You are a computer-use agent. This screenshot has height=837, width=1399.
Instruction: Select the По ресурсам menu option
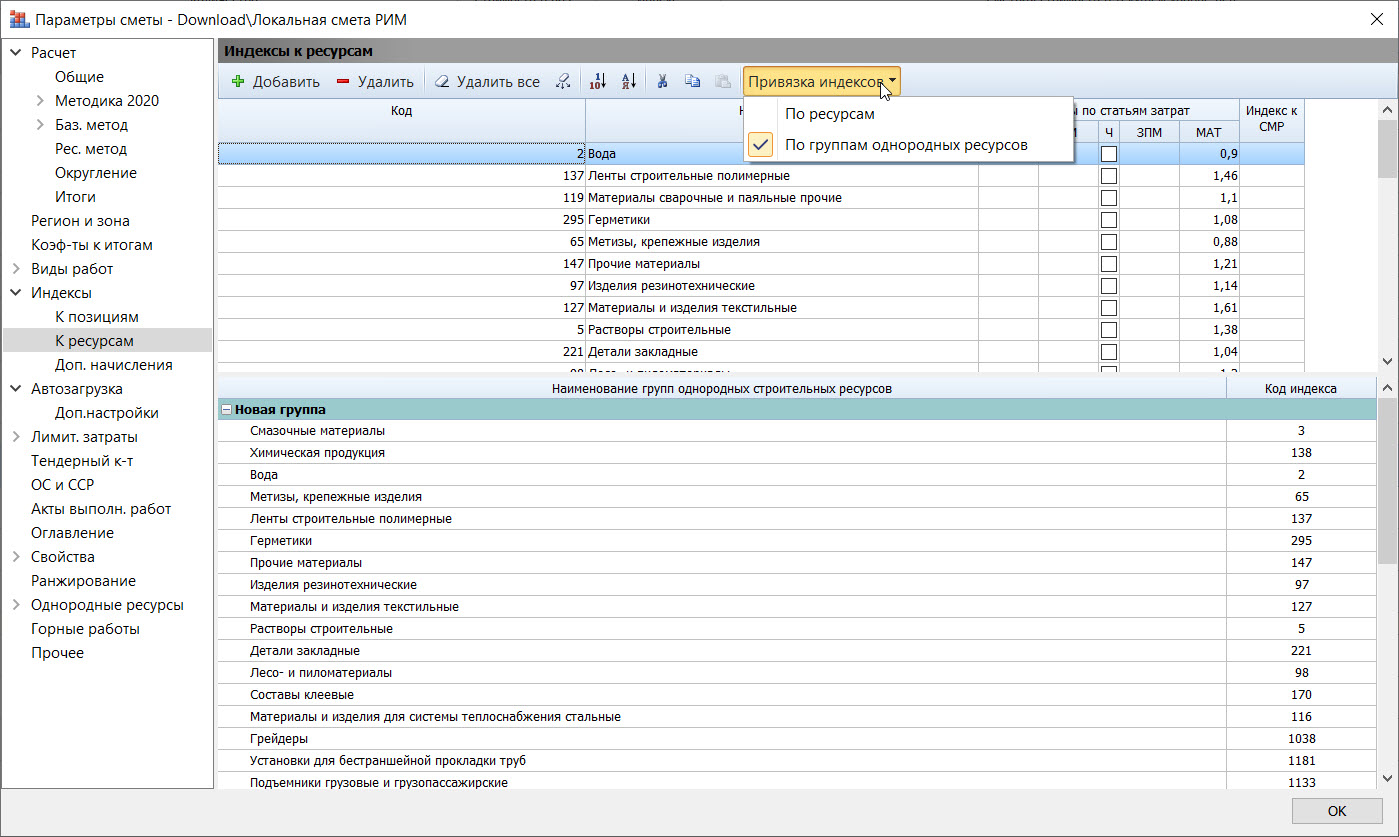(x=830, y=114)
